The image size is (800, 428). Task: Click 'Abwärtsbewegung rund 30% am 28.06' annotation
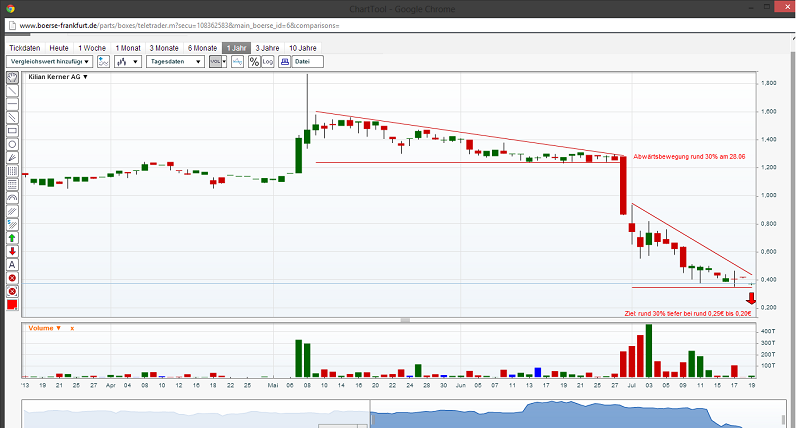pyautogui.click(x=689, y=157)
